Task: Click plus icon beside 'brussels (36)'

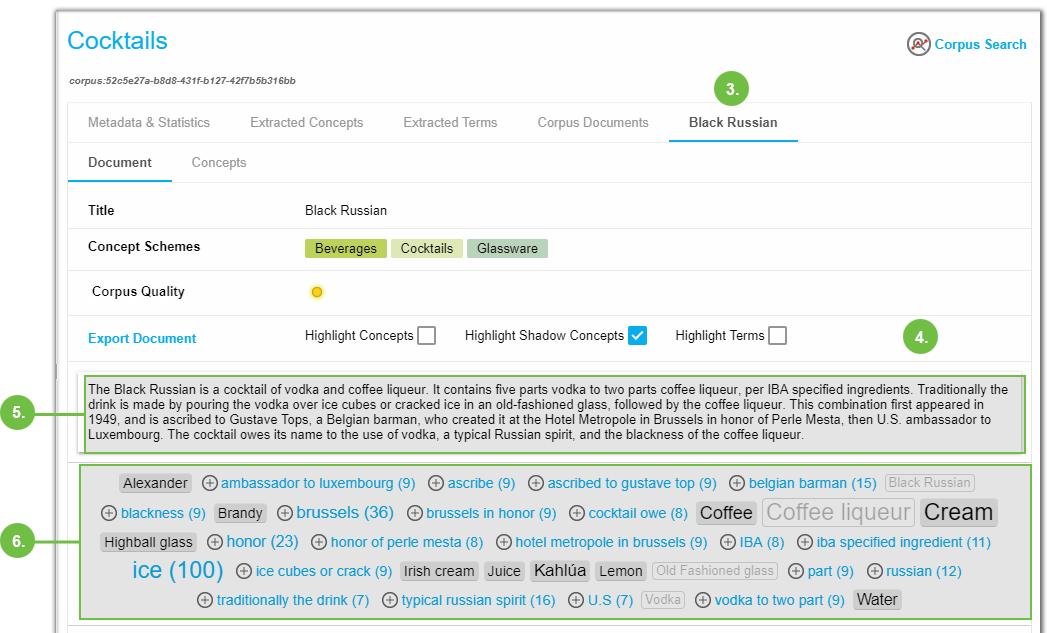Action: [x=285, y=513]
